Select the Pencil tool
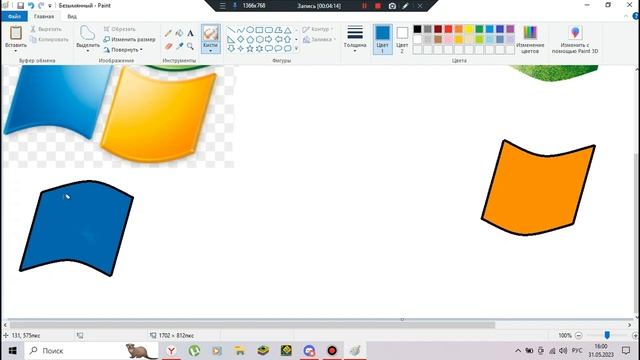Screen dimensions: 640x360 coord(168,33)
